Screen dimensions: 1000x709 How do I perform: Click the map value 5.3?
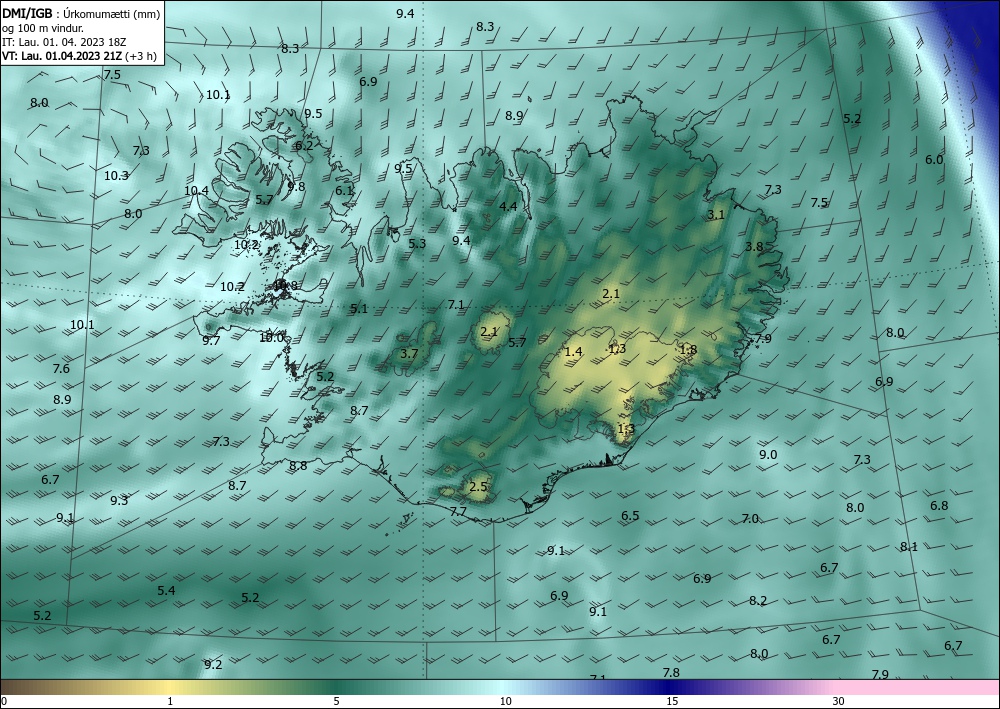[x=417, y=244]
